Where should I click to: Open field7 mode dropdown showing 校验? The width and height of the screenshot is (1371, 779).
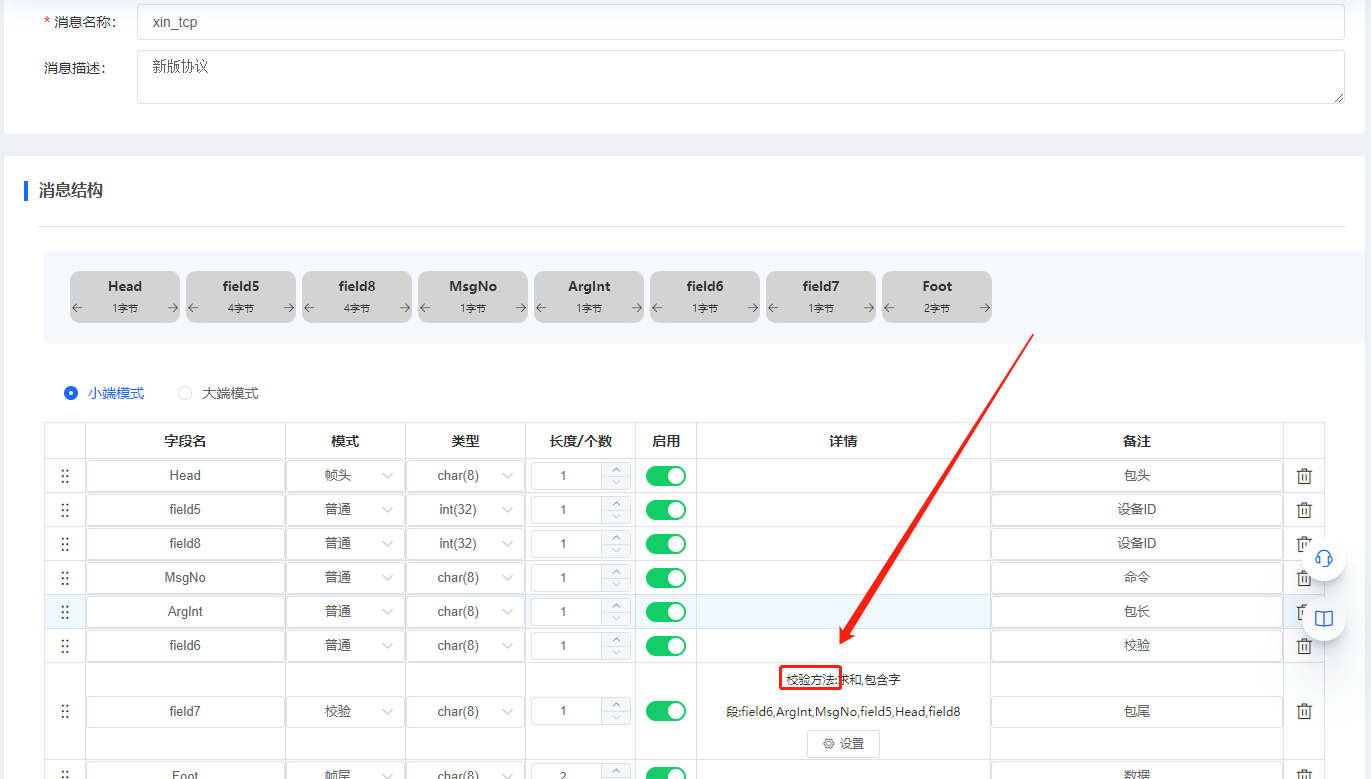[345, 712]
